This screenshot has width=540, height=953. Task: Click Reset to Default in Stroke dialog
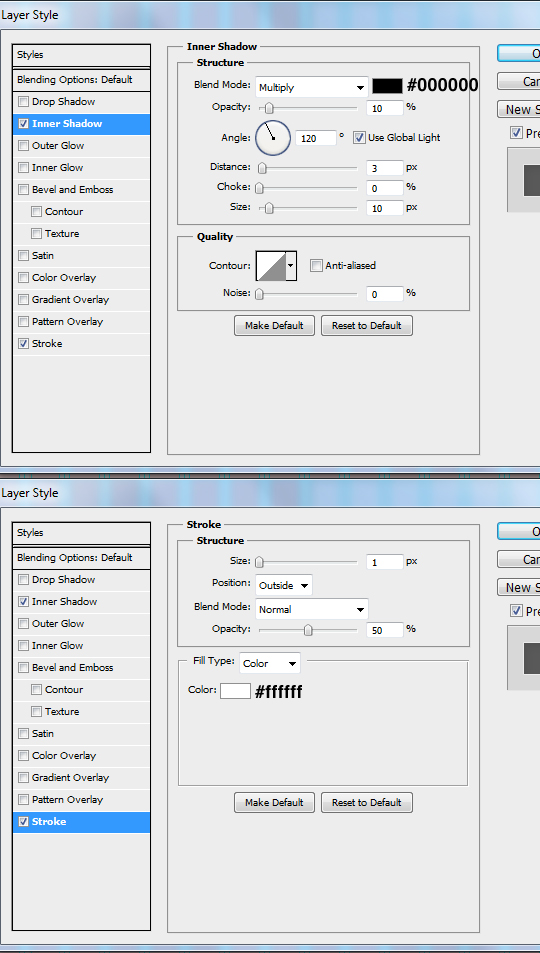pyautogui.click(x=367, y=802)
